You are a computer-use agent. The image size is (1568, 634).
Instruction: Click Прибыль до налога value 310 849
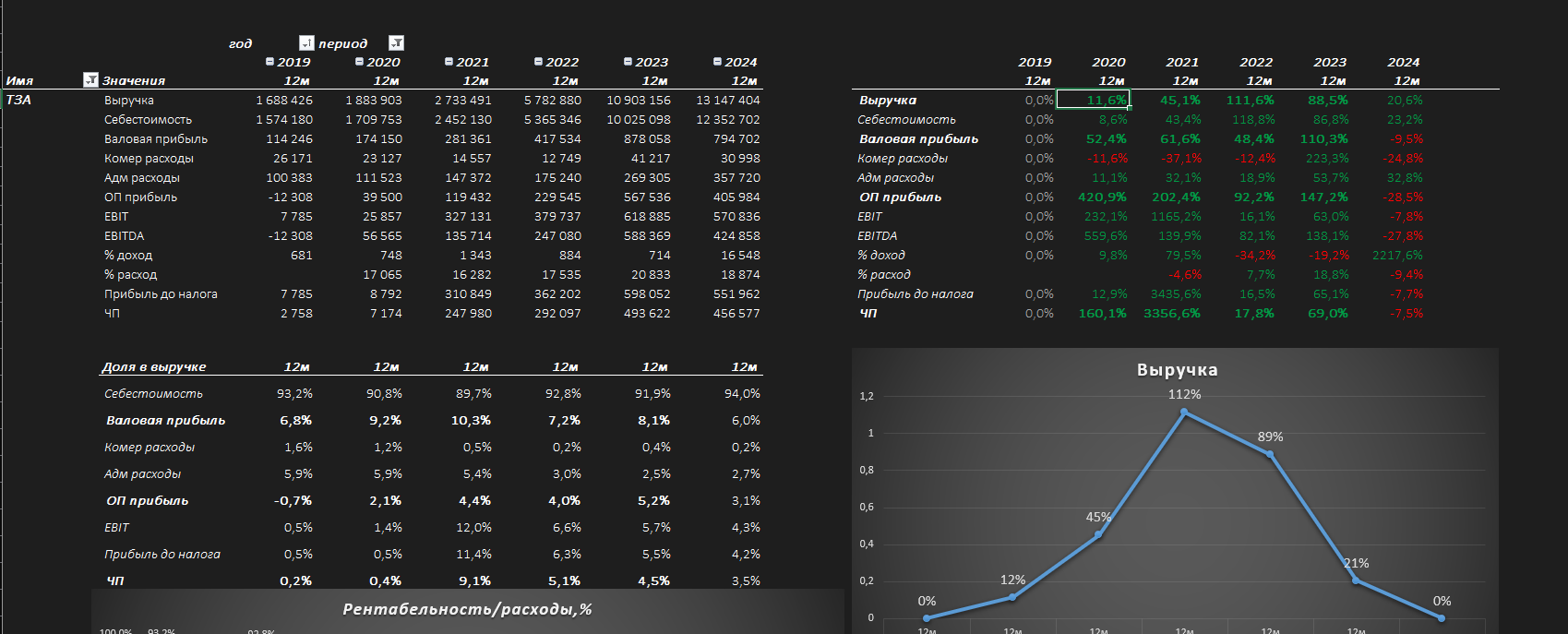468,293
